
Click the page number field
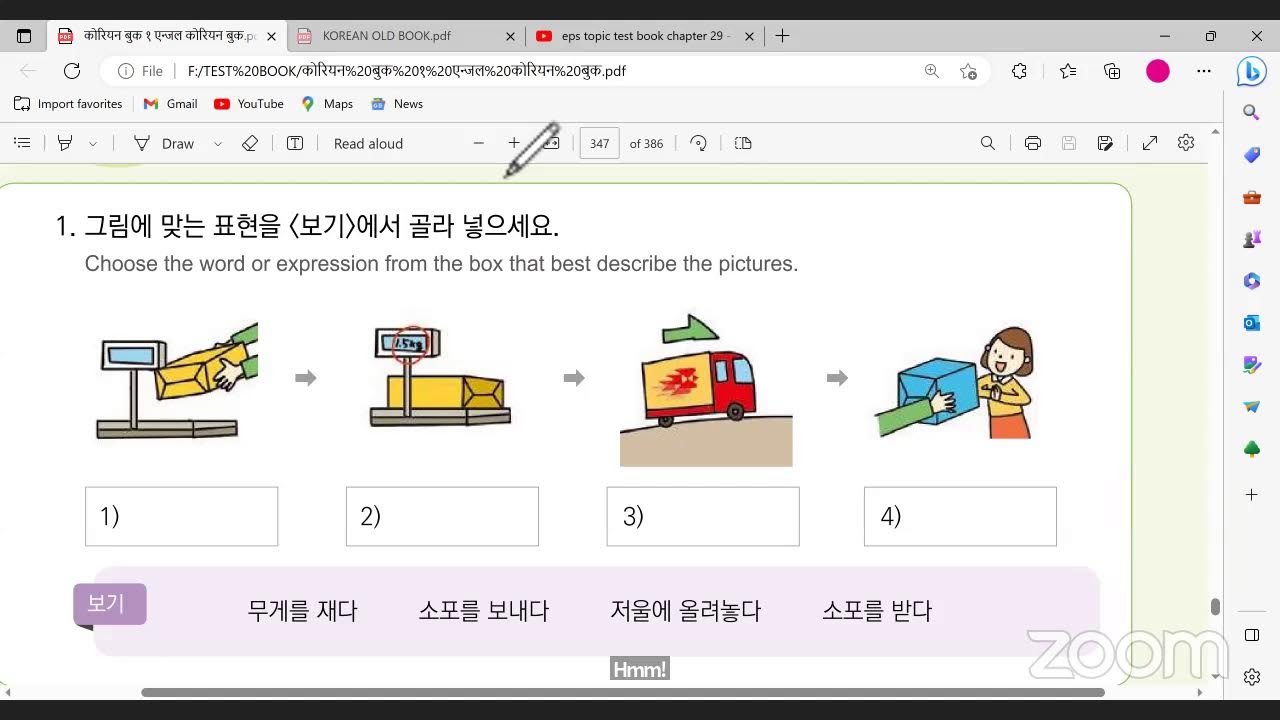click(x=600, y=143)
